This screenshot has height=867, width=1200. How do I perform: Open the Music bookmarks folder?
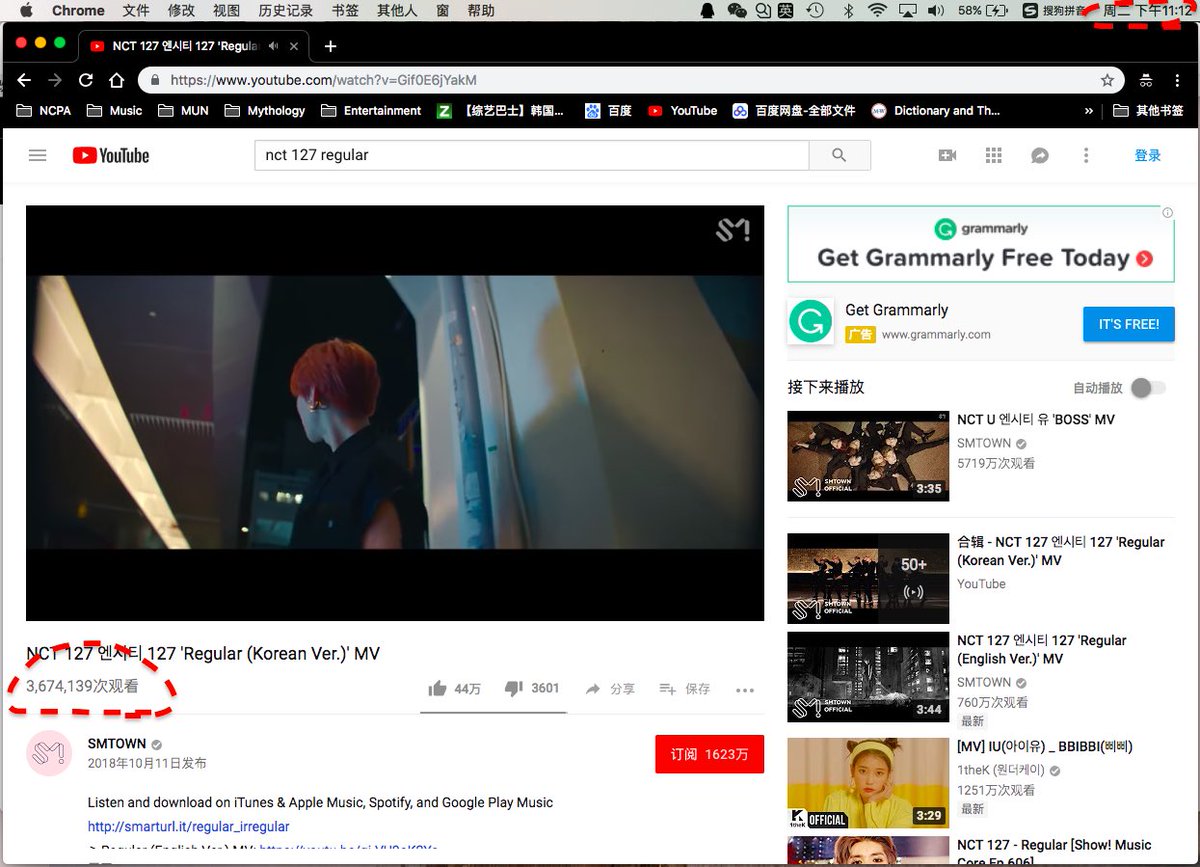[115, 111]
